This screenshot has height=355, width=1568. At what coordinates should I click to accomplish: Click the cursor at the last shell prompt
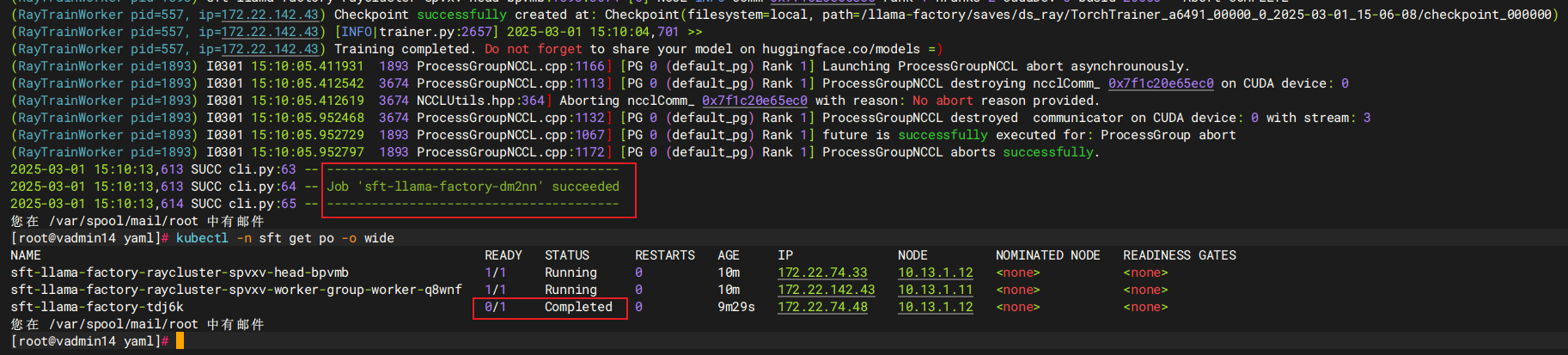(180, 341)
